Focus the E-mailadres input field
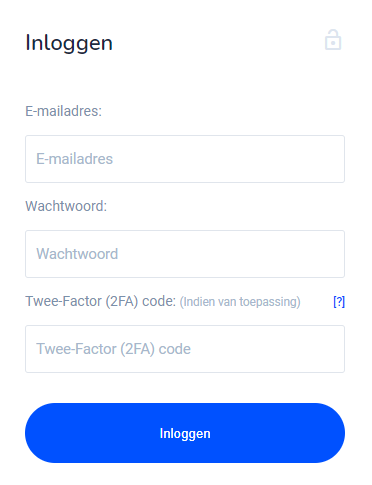This screenshot has width=372, height=485. [185, 159]
